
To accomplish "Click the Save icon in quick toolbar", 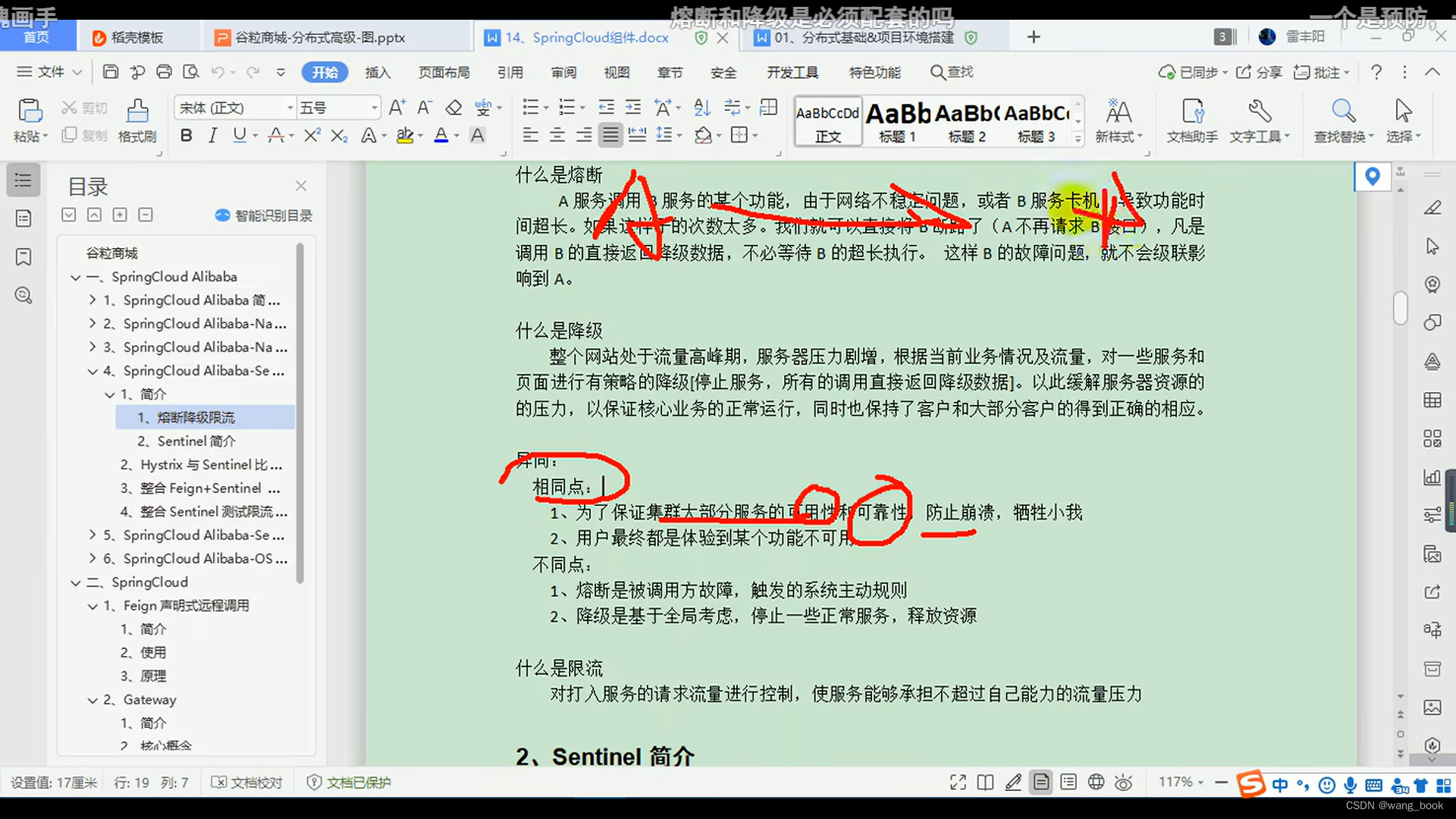I will (x=111, y=72).
